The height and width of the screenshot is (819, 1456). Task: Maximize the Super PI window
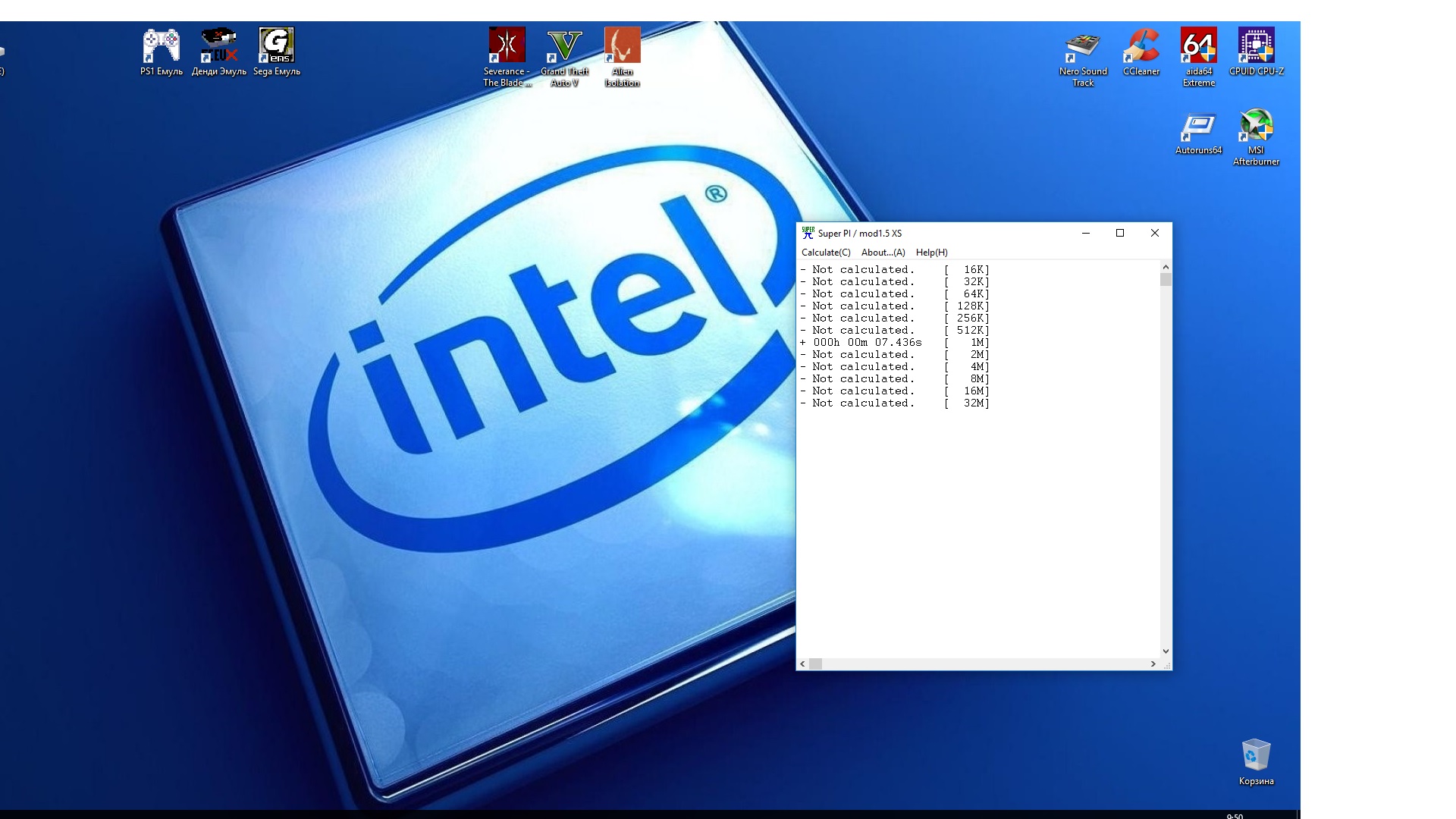(1119, 233)
